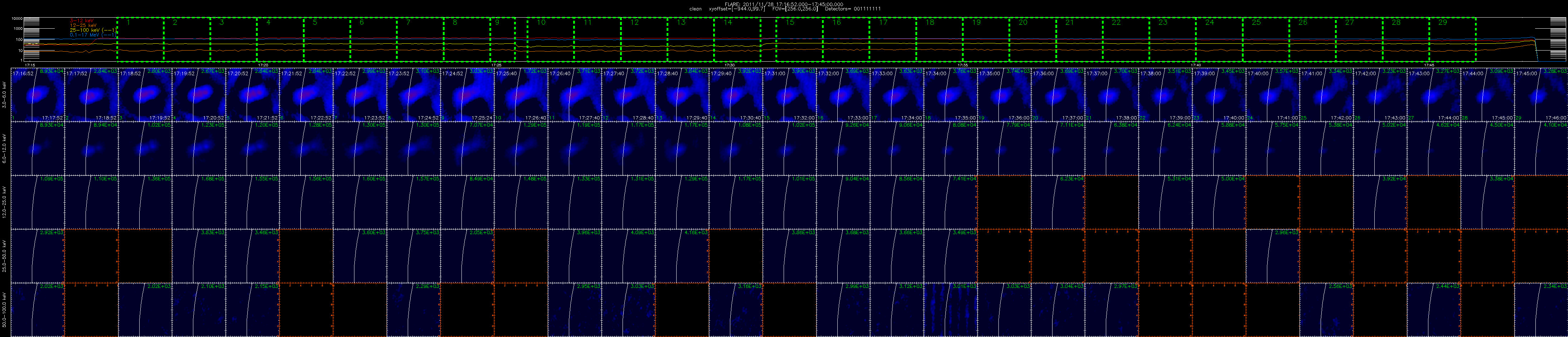
Task: Select time interval box 14 on the lightcurve
Action: [x=737, y=39]
